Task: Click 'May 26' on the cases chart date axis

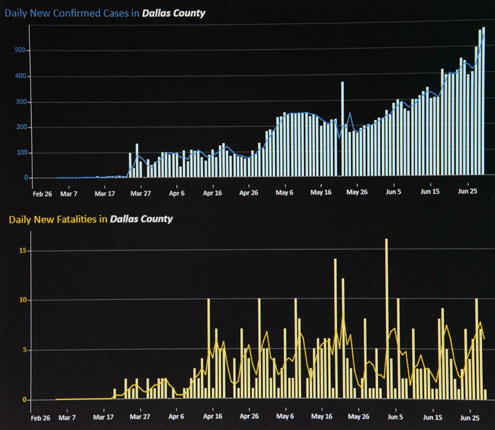Action: point(357,192)
